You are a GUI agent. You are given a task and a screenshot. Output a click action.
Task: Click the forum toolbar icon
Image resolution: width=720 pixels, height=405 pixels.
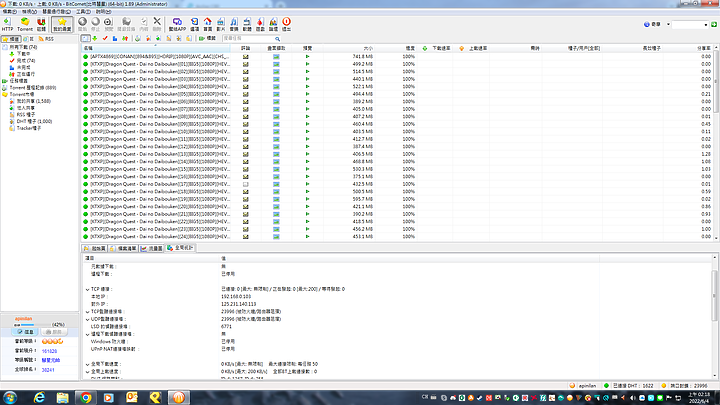[273, 24]
